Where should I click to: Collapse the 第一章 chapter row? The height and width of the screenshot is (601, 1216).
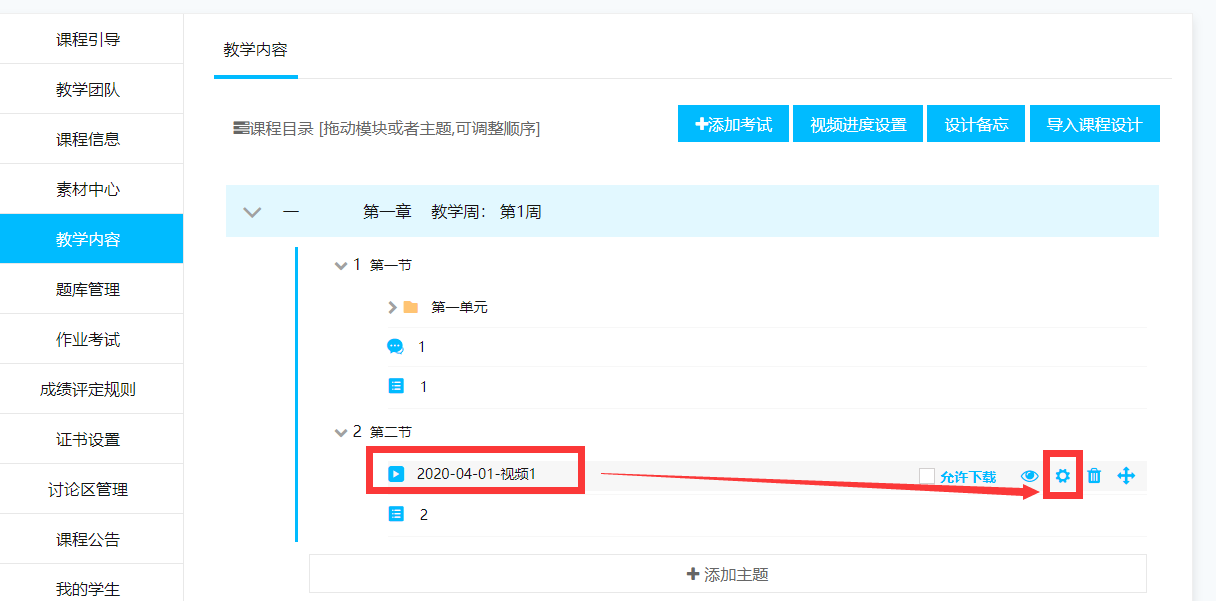pyautogui.click(x=253, y=212)
